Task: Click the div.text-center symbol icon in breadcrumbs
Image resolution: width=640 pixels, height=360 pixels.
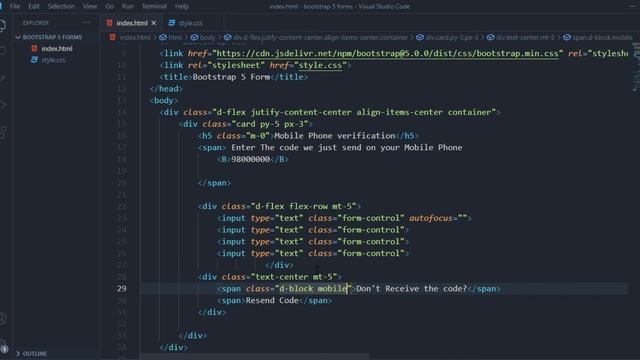Action: (x=490, y=37)
